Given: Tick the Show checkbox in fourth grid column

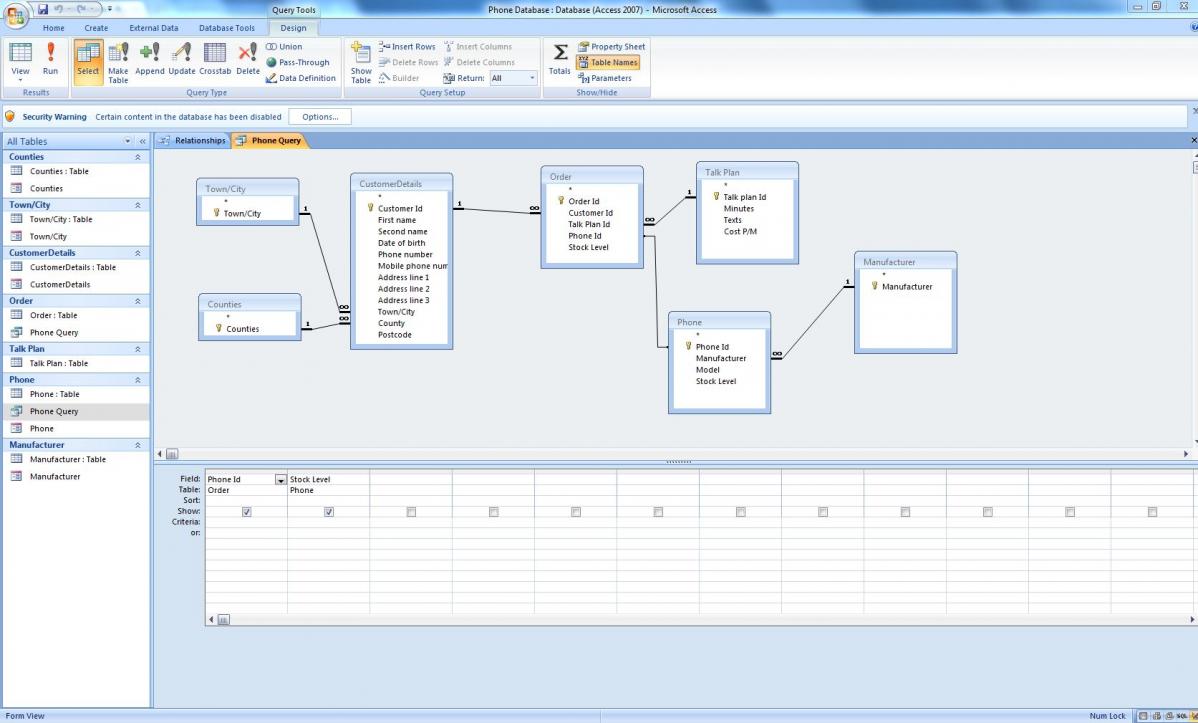Looking at the screenshot, I should pyautogui.click(x=494, y=512).
